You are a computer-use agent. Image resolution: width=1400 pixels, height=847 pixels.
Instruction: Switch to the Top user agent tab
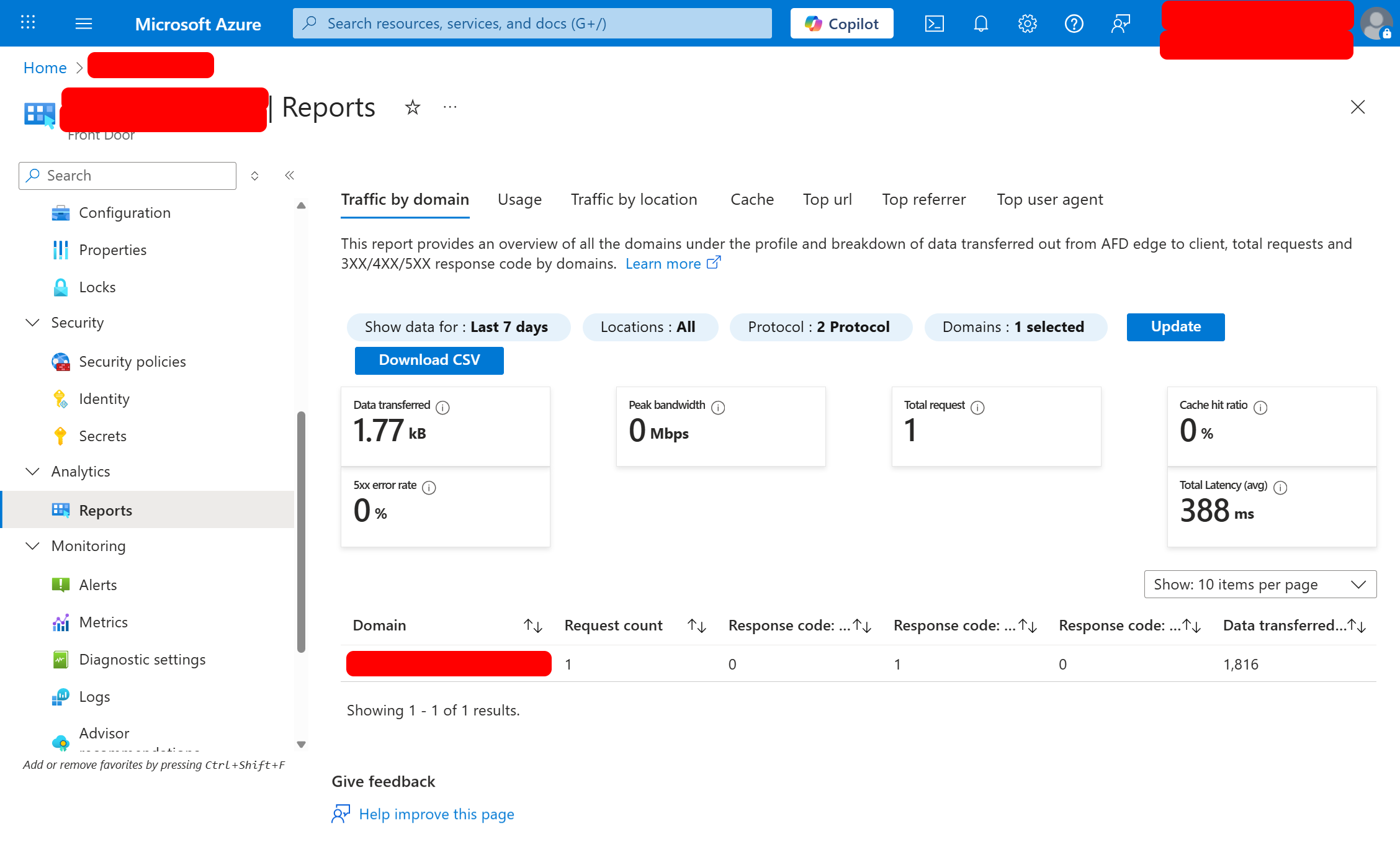pyautogui.click(x=1049, y=199)
